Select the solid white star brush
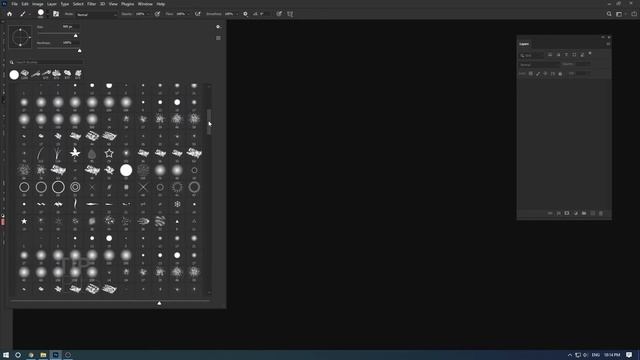 pos(24,221)
